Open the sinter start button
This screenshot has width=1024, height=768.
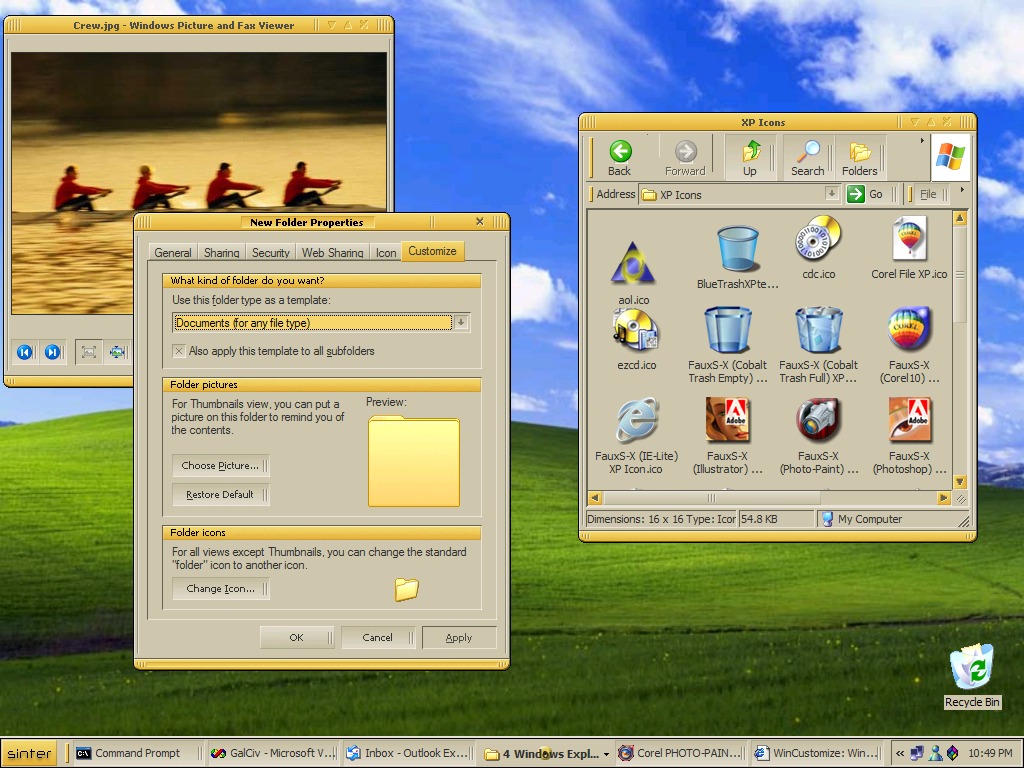(x=29, y=754)
